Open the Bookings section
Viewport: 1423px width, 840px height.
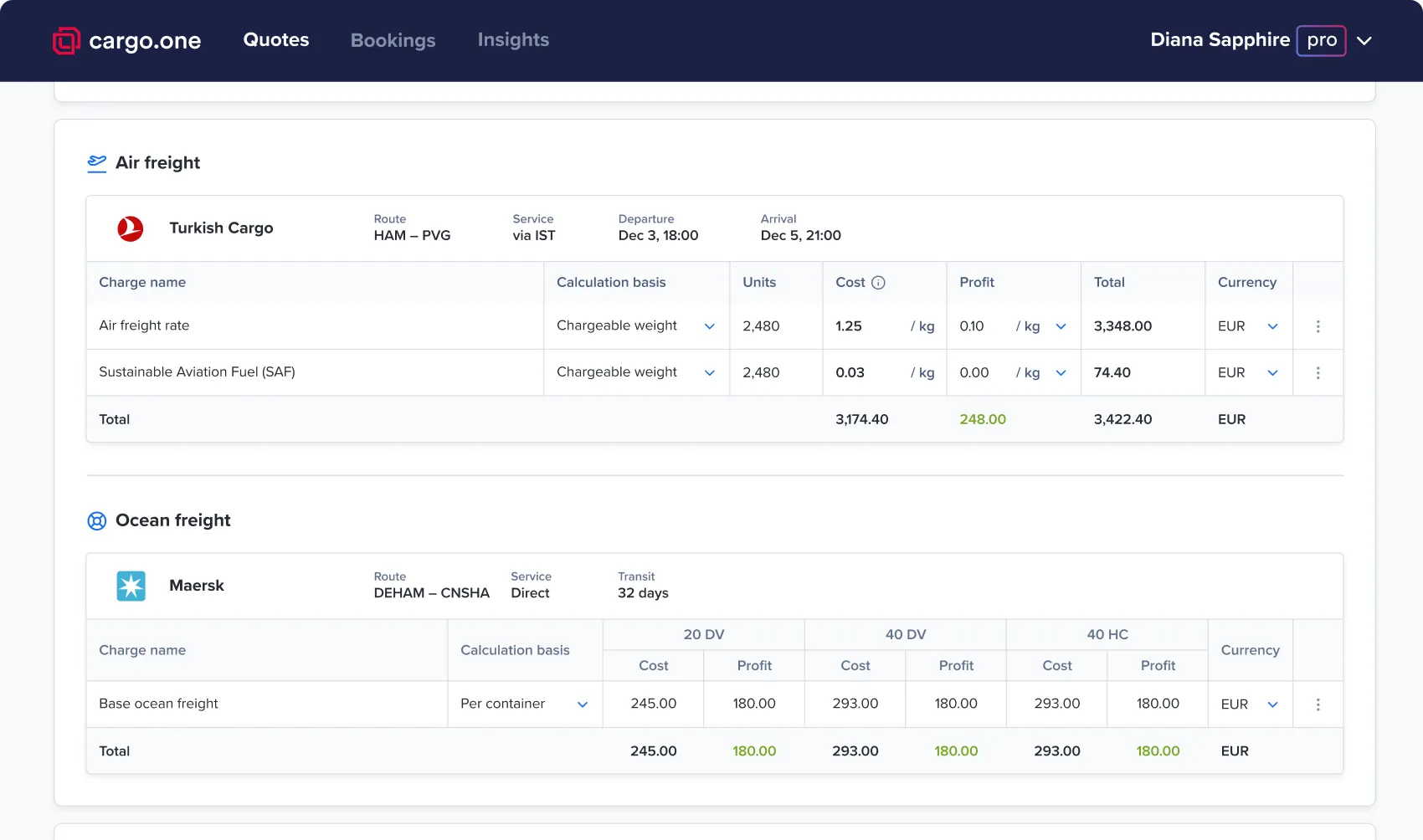coord(393,39)
